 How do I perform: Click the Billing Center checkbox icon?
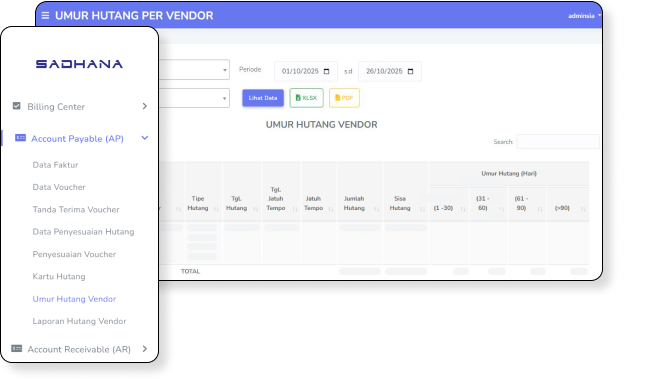click(x=17, y=106)
